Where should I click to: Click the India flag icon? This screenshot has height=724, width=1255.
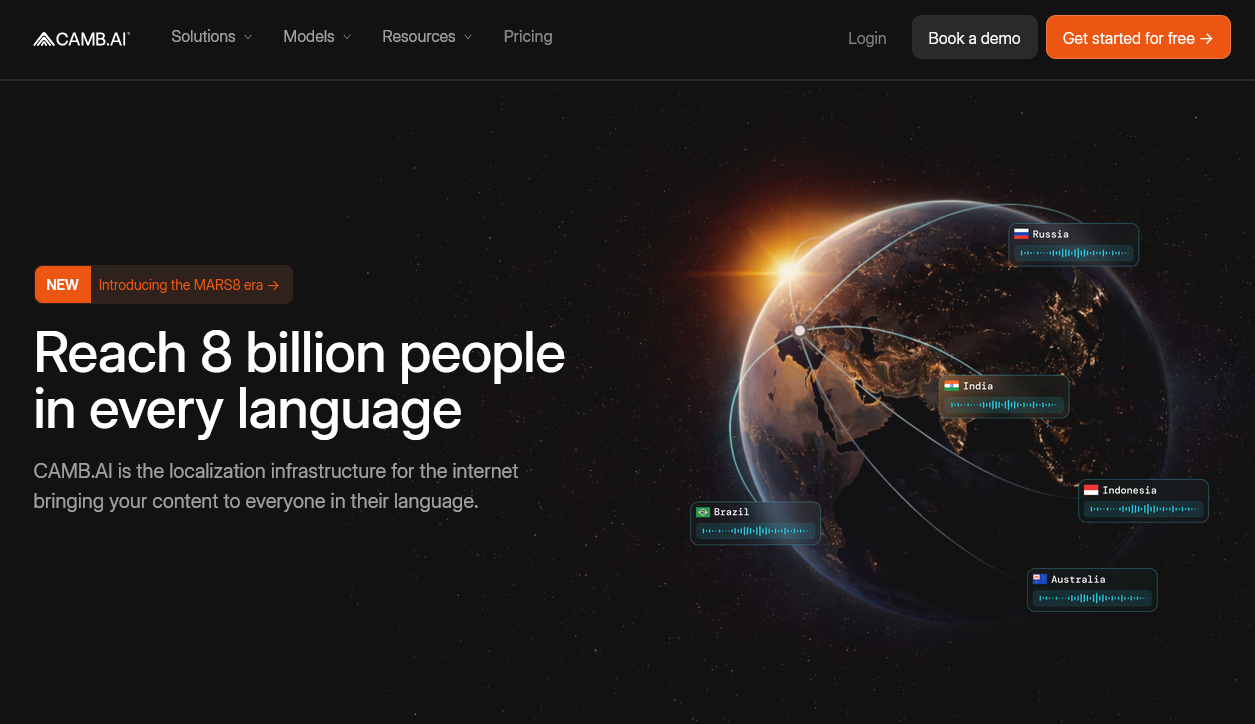(x=951, y=386)
